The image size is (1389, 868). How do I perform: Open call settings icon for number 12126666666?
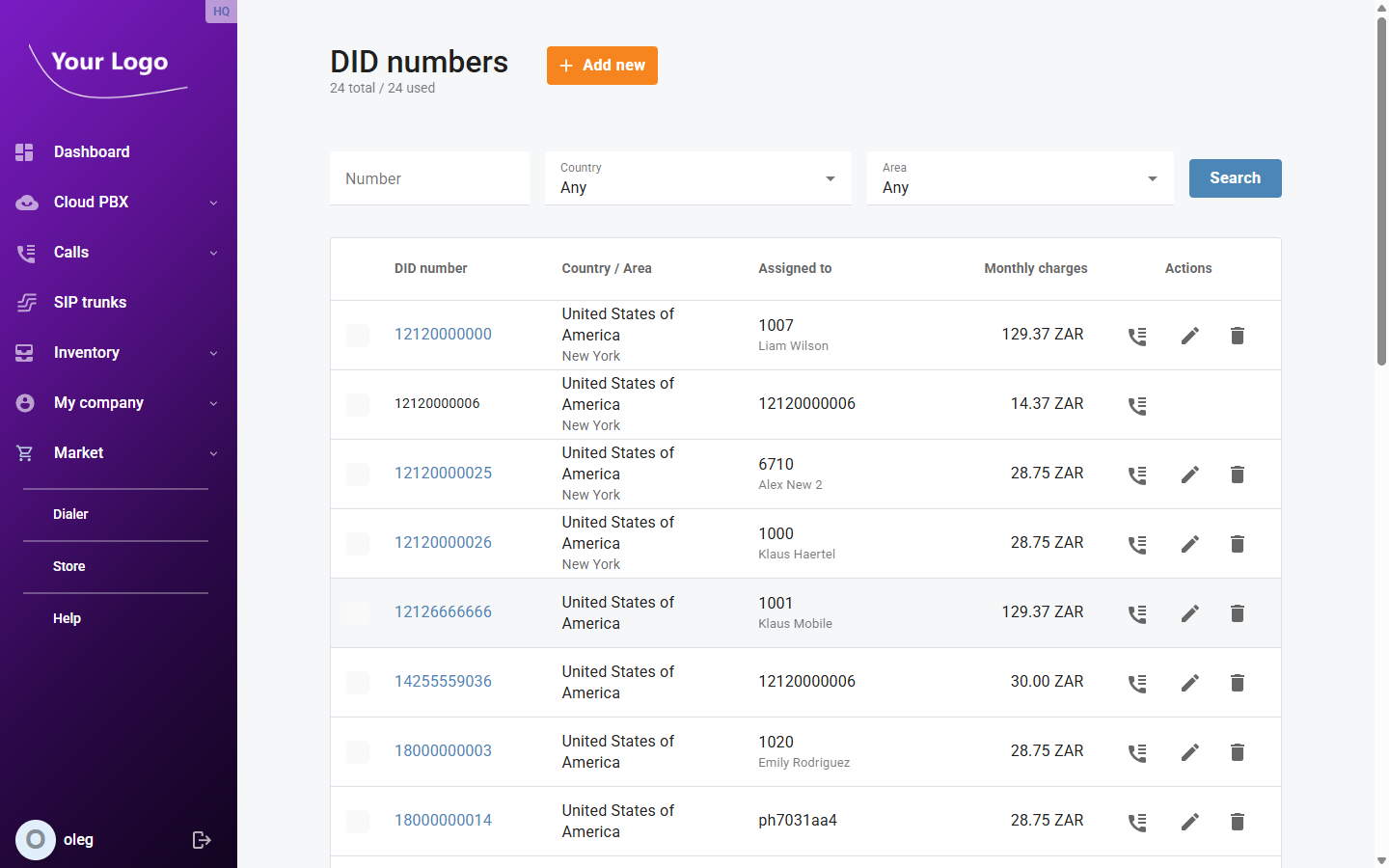point(1136,612)
